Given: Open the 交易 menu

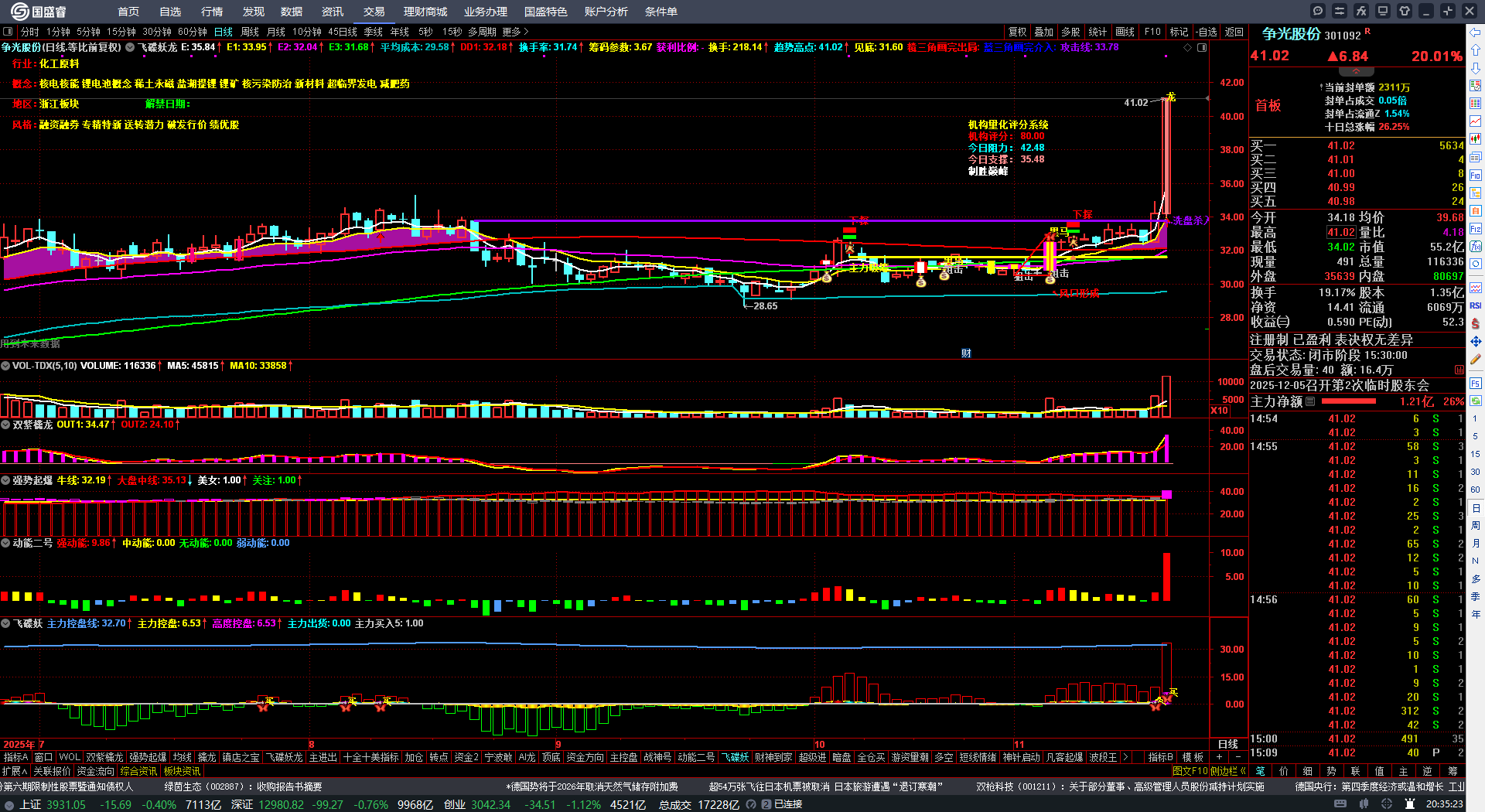Looking at the screenshot, I should (x=374, y=12).
